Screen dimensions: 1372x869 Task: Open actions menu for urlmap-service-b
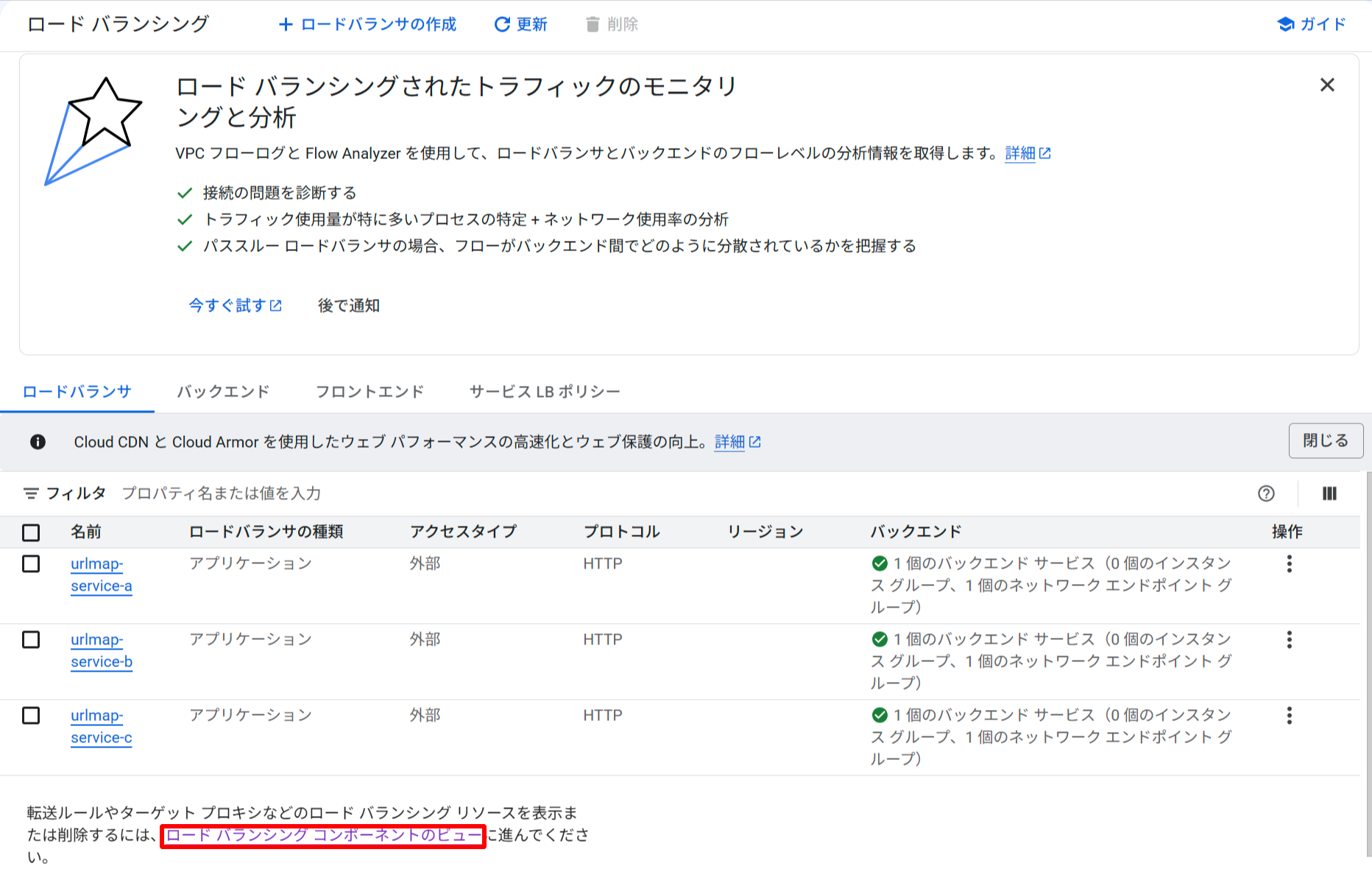tap(1289, 640)
